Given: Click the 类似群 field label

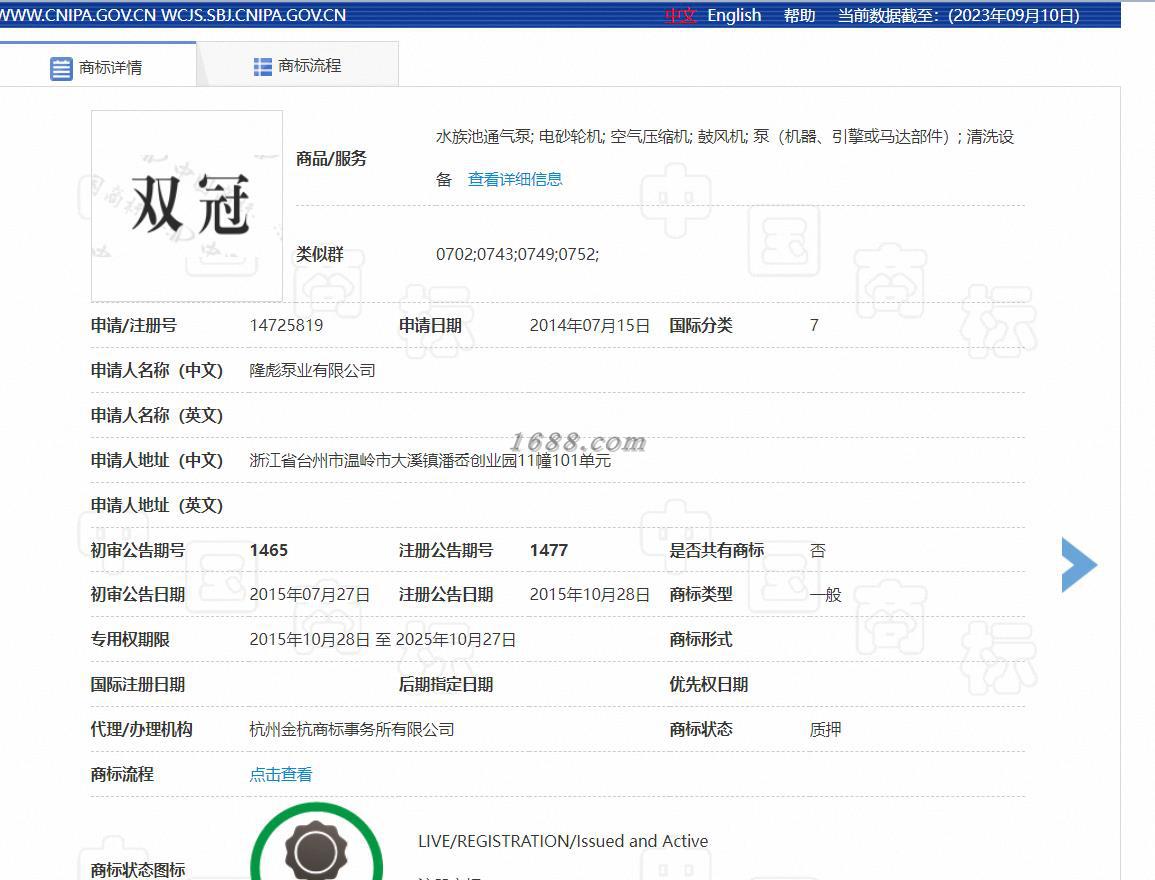Looking at the screenshot, I should [x=320, y=254].
